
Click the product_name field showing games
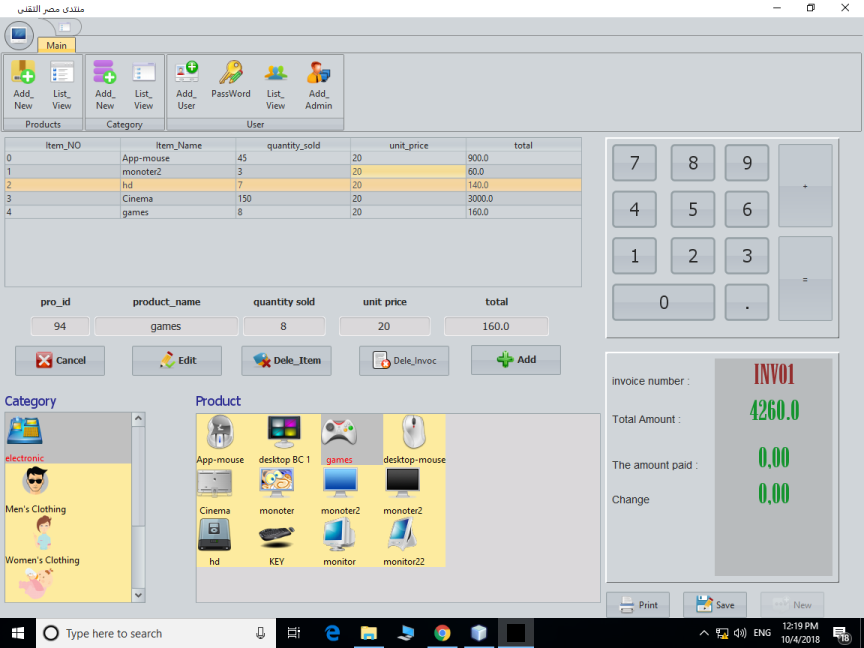tap(166, 326)
